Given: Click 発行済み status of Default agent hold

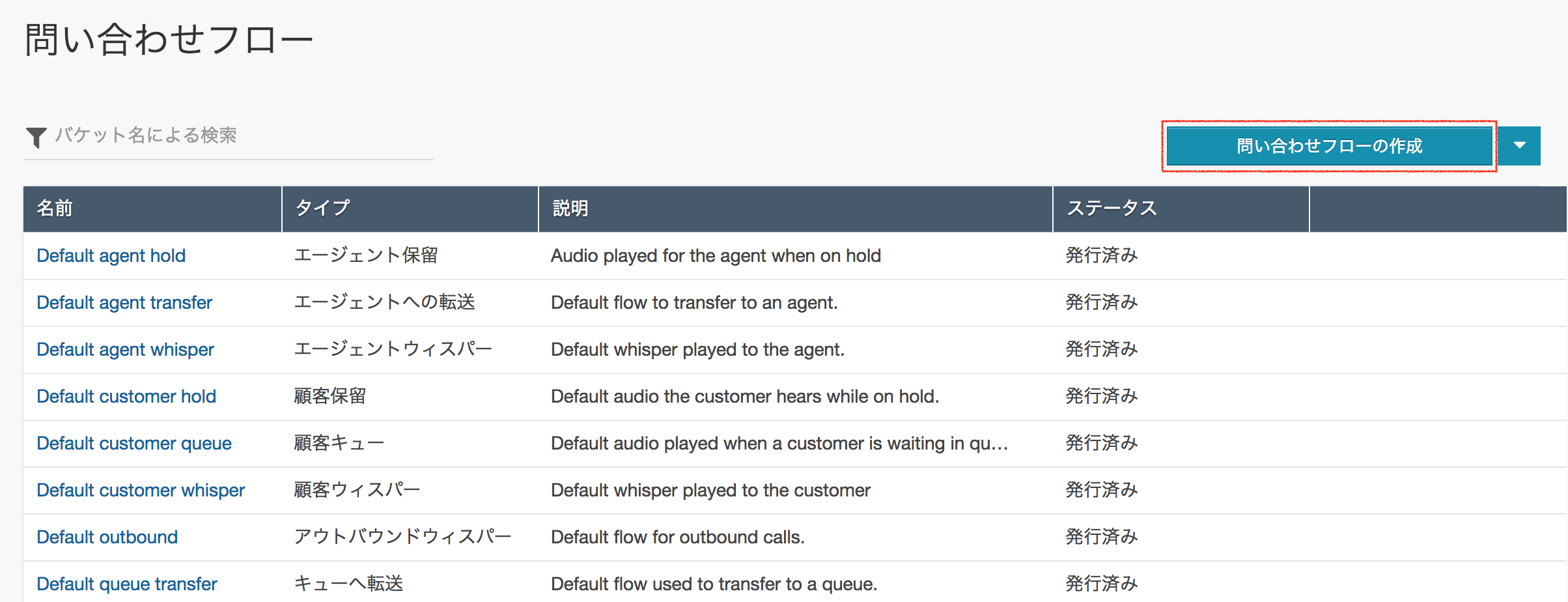Looking at the screenshot, I should point(1101,256).
